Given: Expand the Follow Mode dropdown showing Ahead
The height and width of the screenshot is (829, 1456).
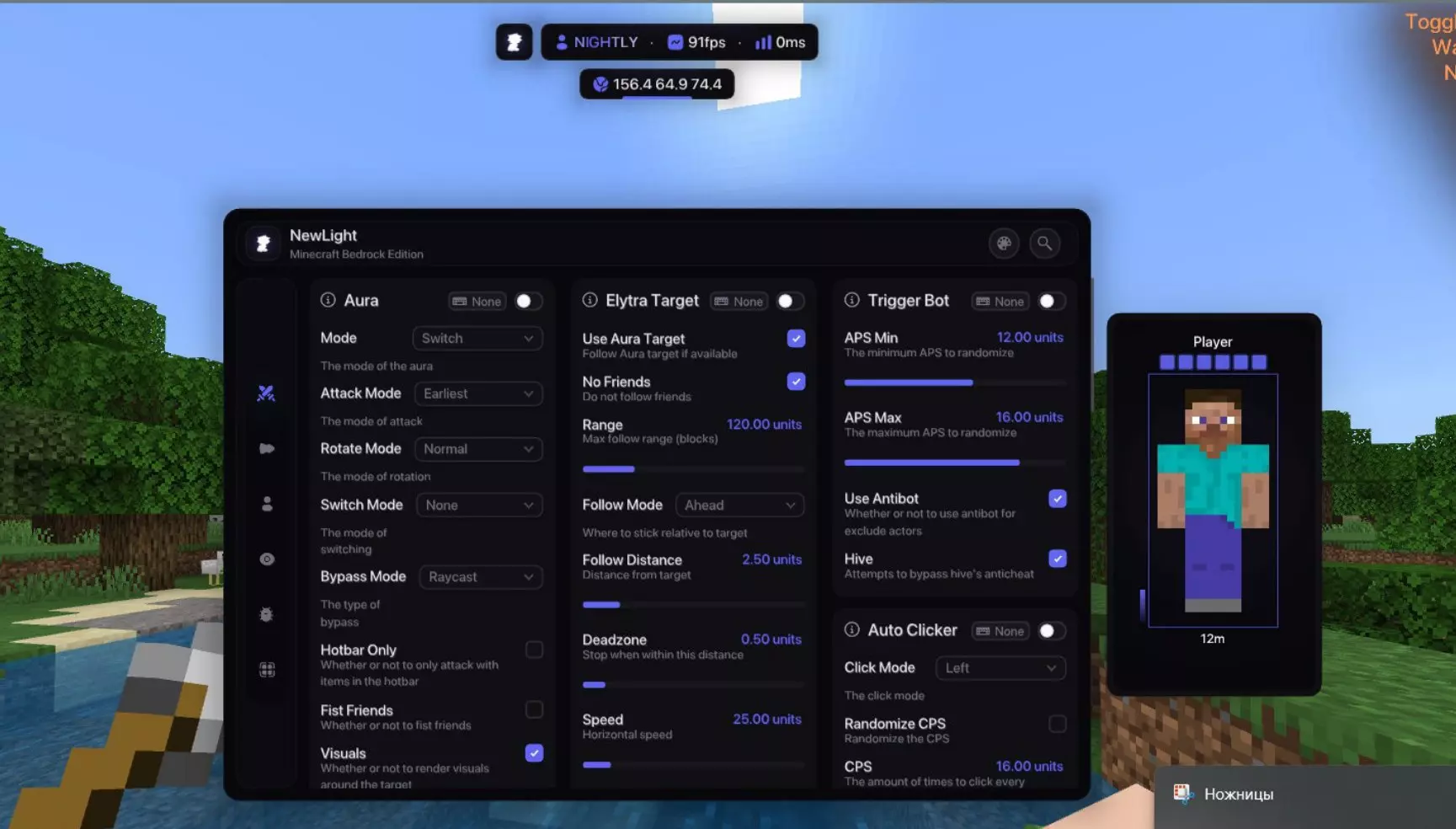Looking at the screenshot, I should tap(740, 505).
